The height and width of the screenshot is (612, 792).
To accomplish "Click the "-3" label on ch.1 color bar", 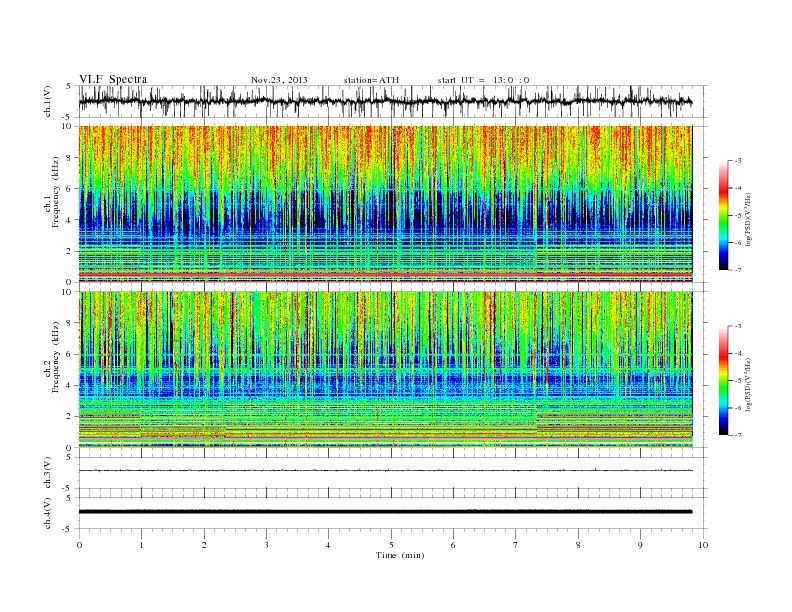I will 738,161.
